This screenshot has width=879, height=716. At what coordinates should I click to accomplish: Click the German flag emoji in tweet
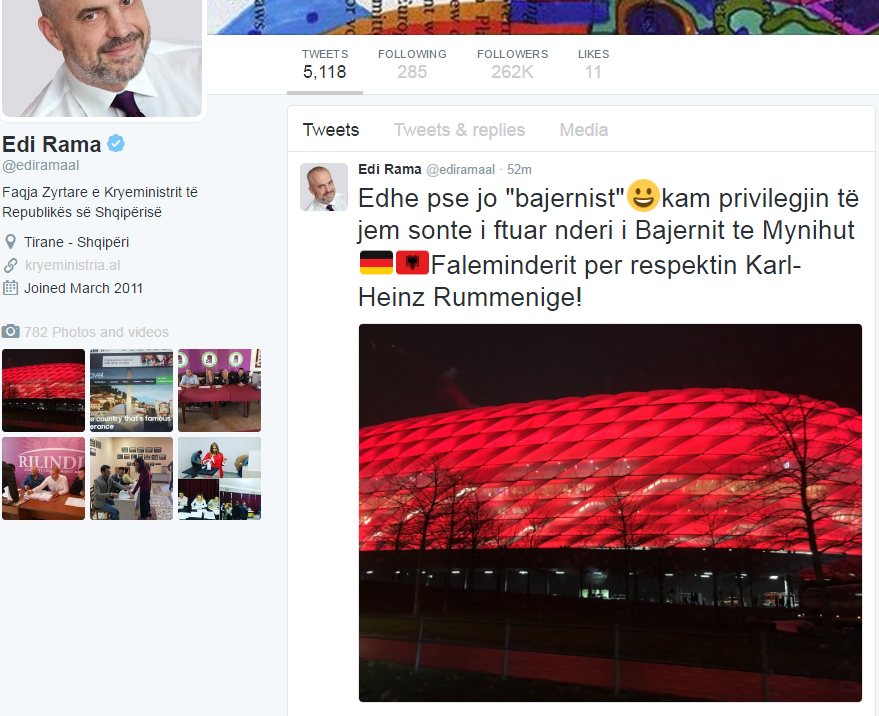pos(376,263)
